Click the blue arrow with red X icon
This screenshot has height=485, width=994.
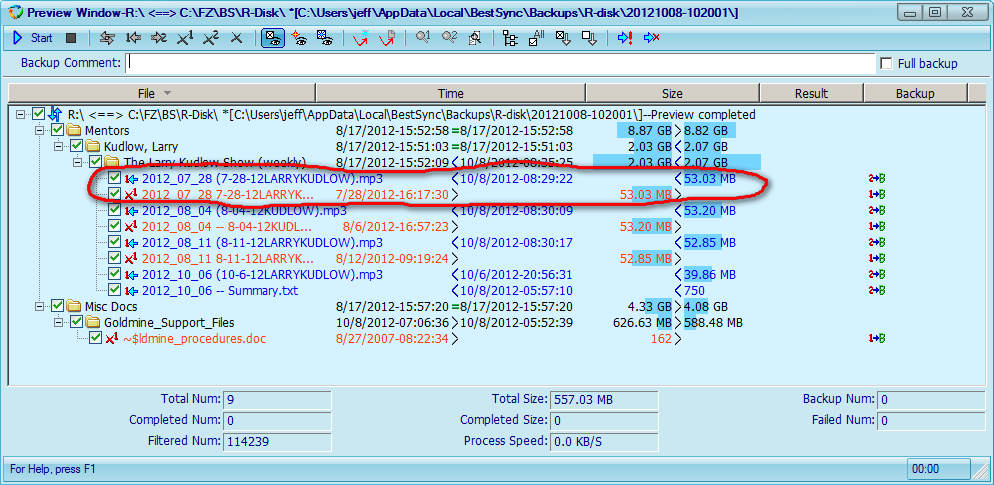(x=651, y=38)
